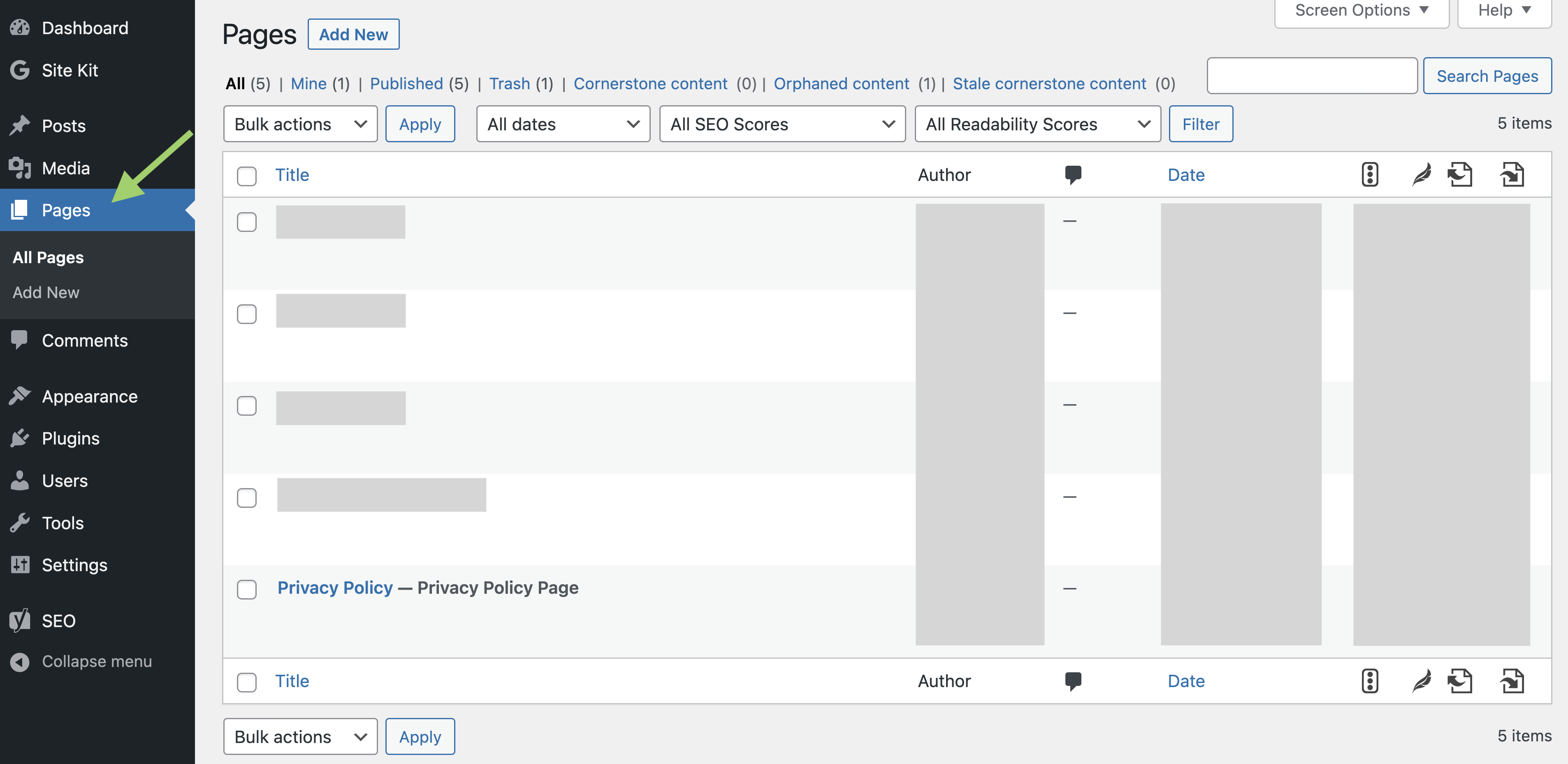Open the Privacy Policy page link
The image size is (1568, 764).
pyautogui.click(x=335, y=588)
